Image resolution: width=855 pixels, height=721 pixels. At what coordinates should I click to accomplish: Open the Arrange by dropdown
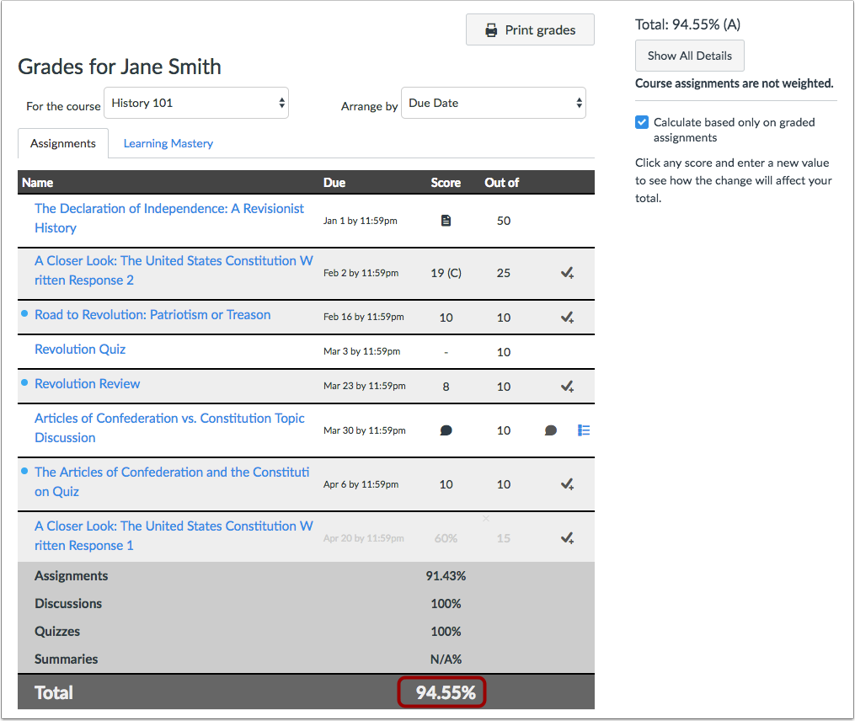pos(492,102)
